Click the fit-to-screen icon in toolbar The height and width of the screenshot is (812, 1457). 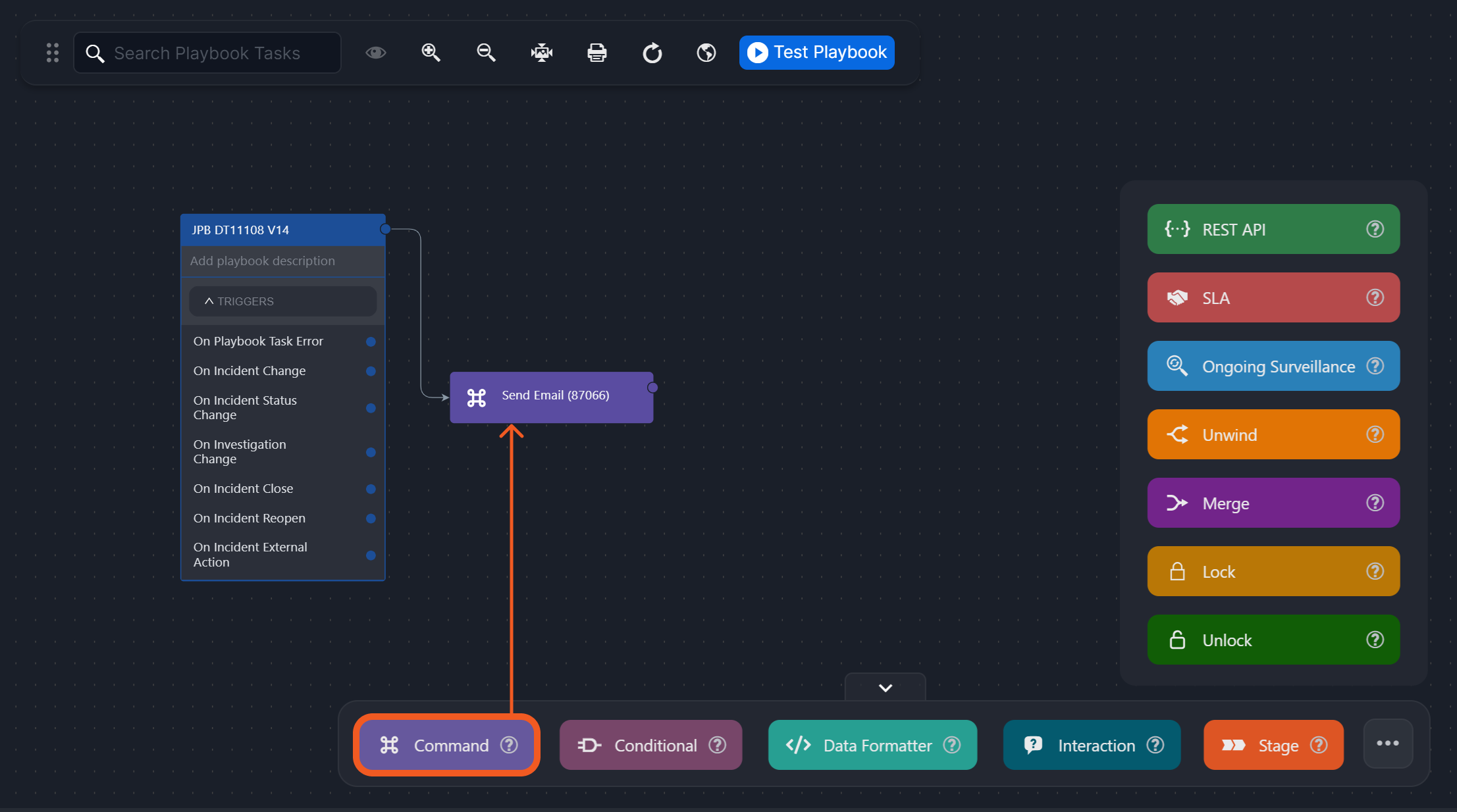click(541, 53)
